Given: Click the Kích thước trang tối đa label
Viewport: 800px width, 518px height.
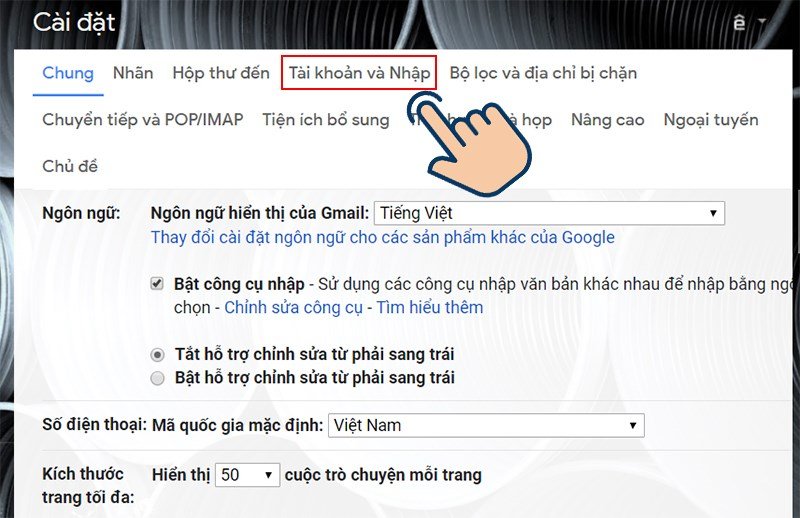Looking at the screenshot, I should 88,485.
